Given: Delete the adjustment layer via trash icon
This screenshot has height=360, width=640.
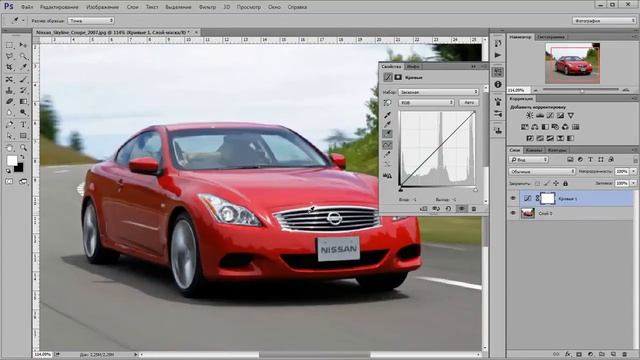Looking at the screenshot, I should 474,209.
